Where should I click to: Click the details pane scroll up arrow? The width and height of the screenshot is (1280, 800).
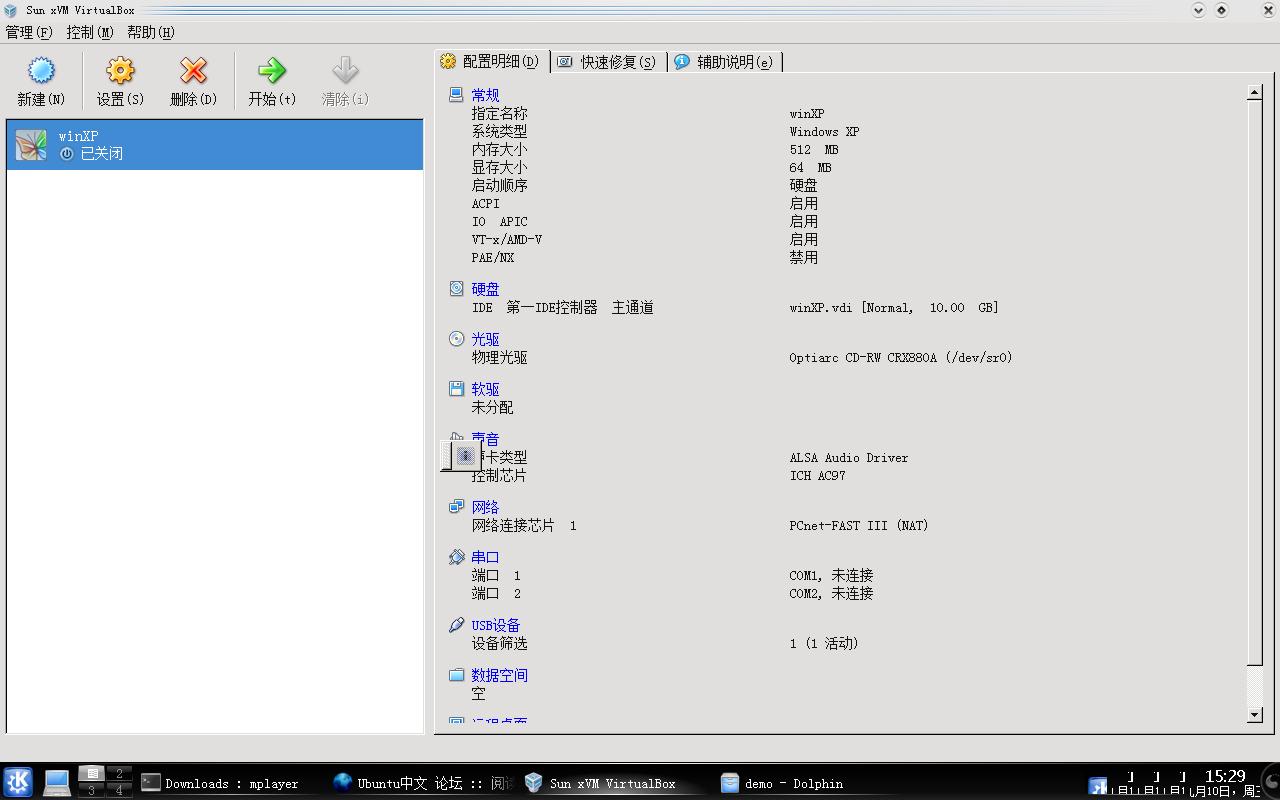(1255, 93)
